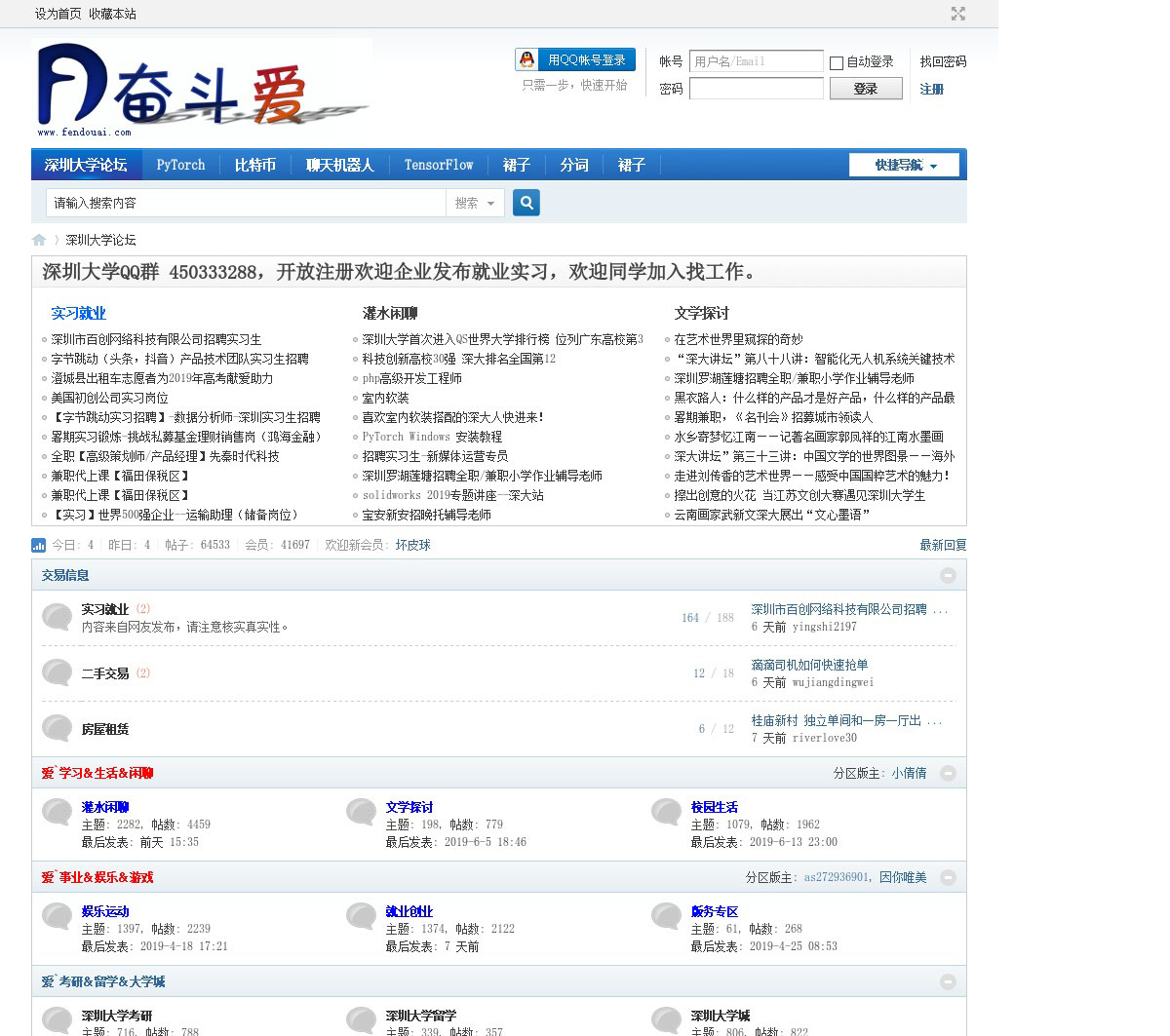Click the 注册 link
This screenshot has width=1170, height=1036.
[x=931, y=90]
